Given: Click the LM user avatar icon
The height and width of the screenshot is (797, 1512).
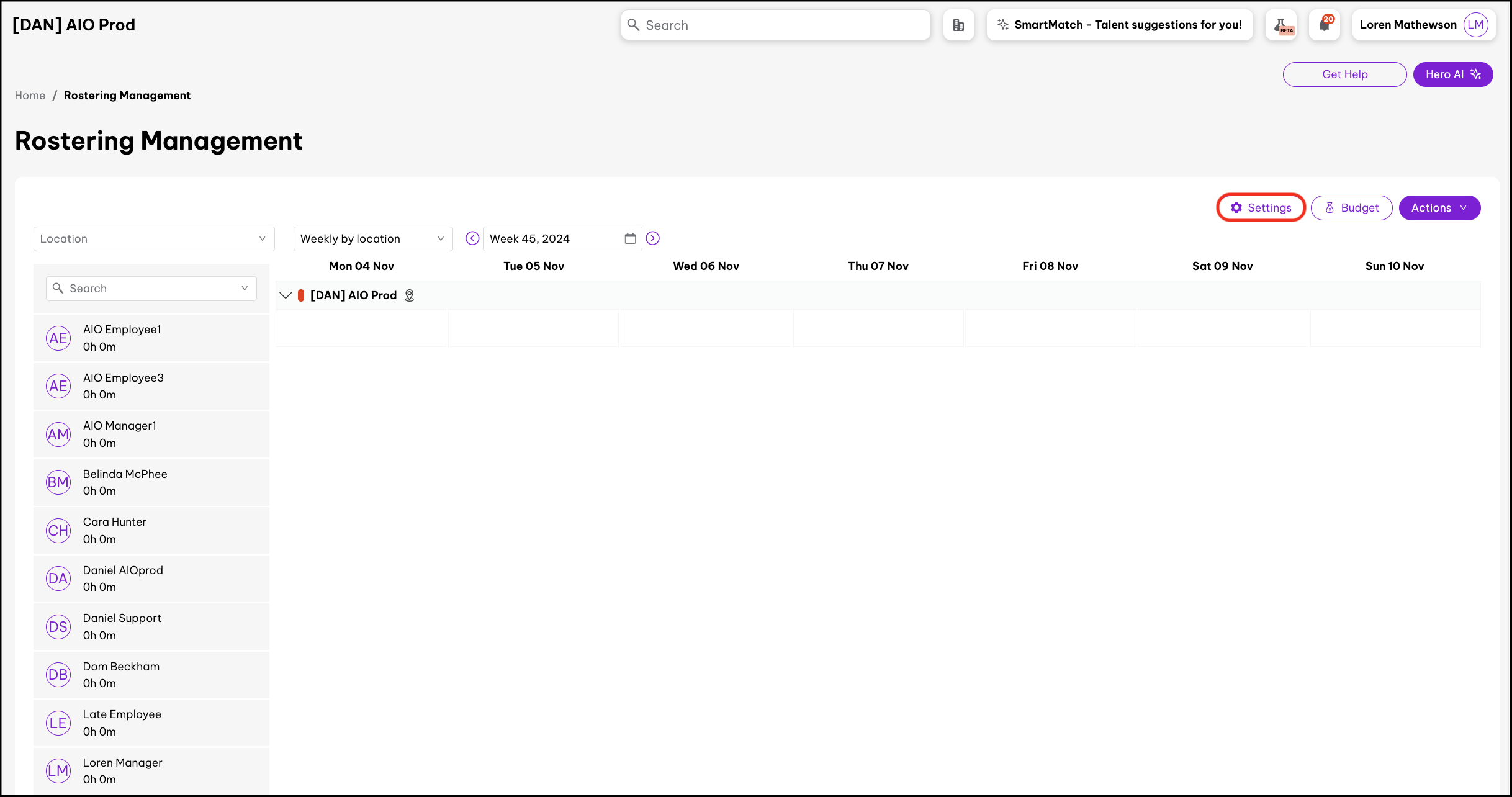Looking at the screenshot, I should [x=1475, y=25].
